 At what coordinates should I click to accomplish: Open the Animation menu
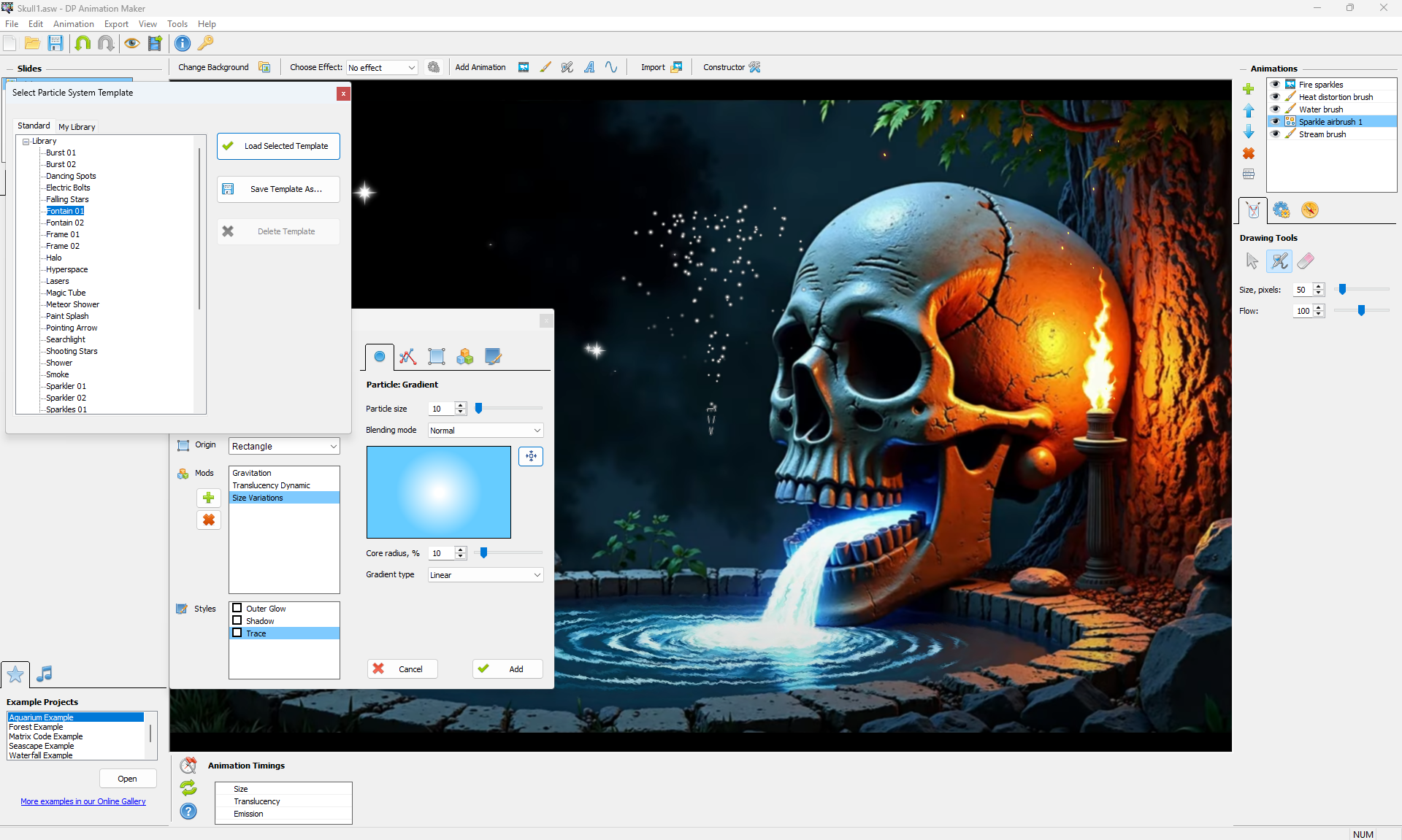(x=73, y=24)
